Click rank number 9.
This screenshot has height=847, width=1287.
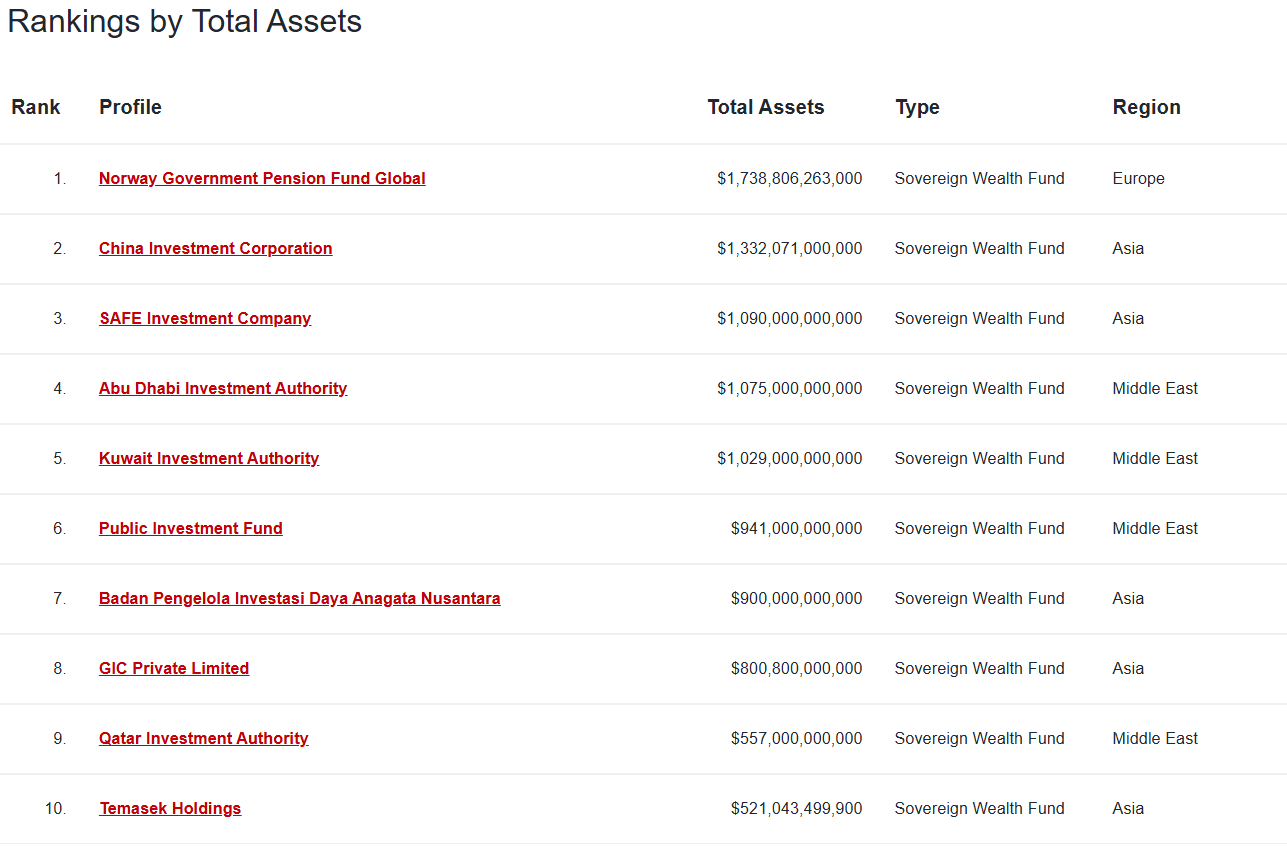point(60,738)
